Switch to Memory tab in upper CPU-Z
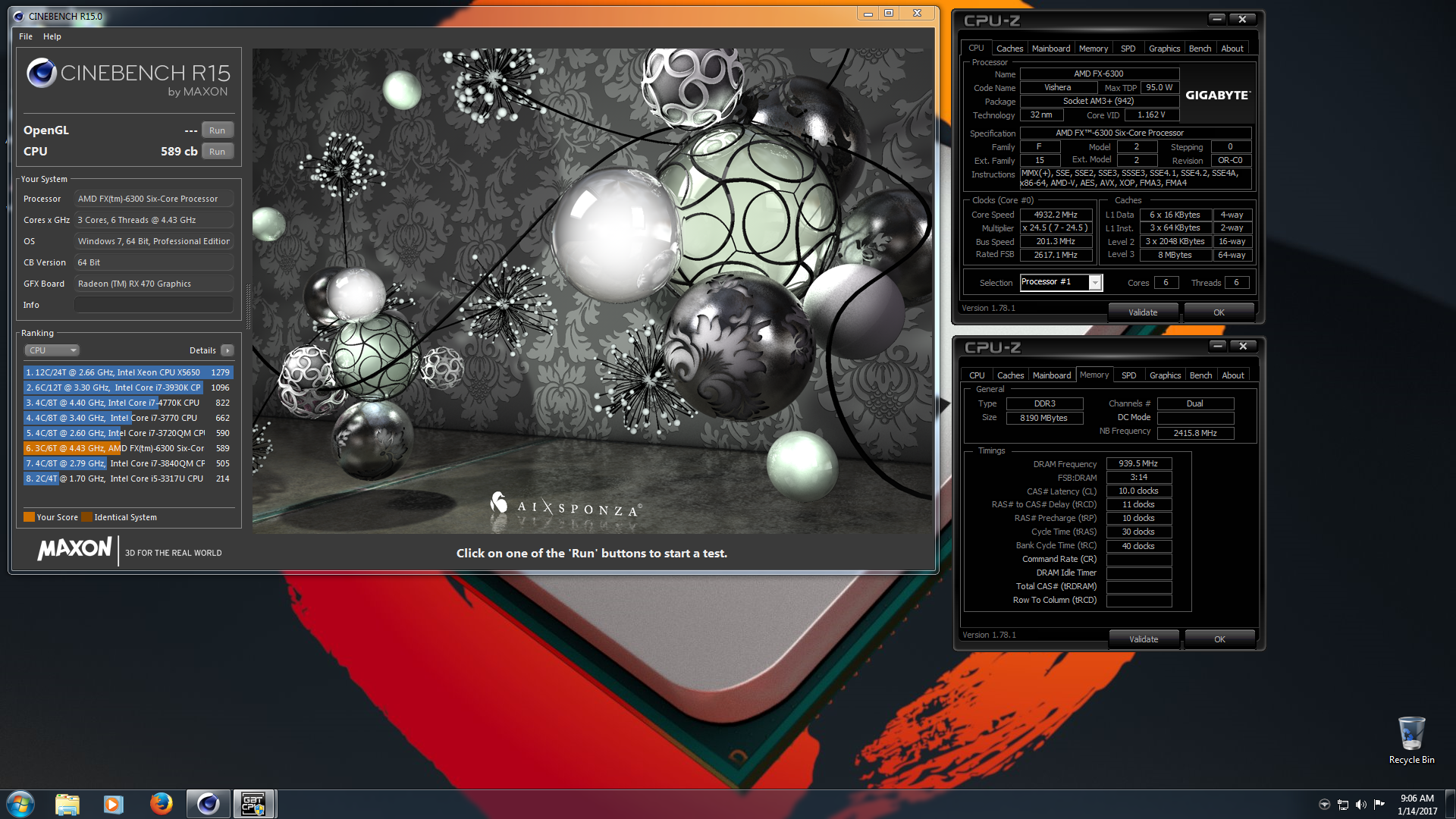The height and width of the screenshot is (819, 1456). [1093, 49]
